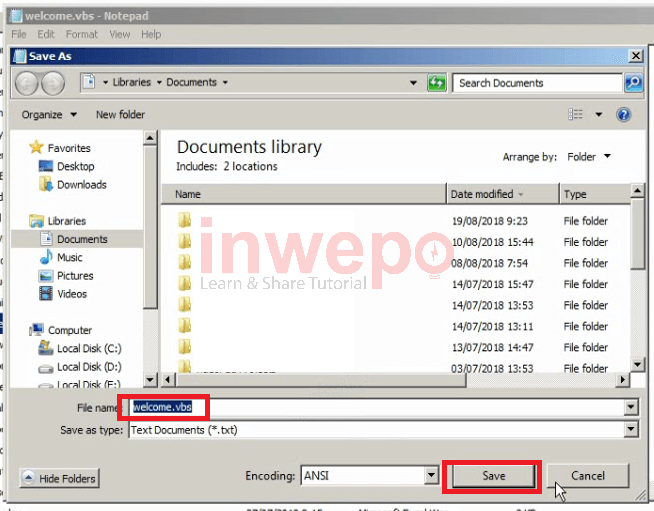This screenshot has height=511, width=654.
Task: Close the Save As dialog
Action: point(636,55)
